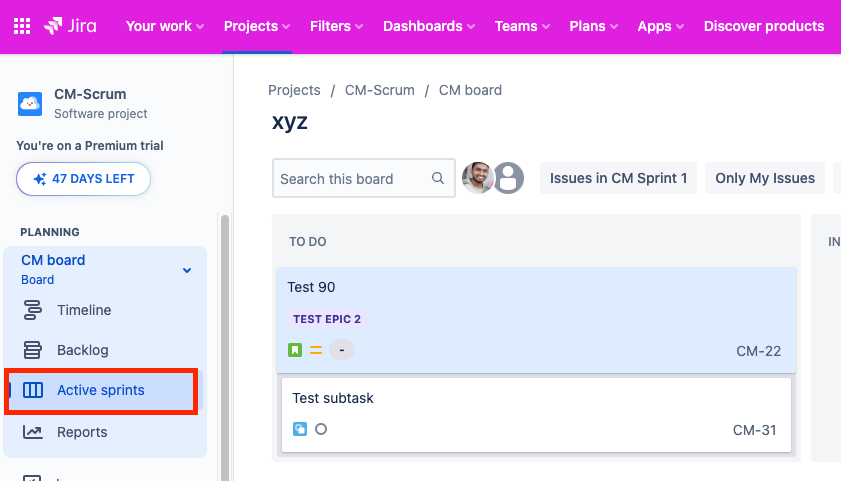Open the app switcher grid icon

tap(22, 26)
